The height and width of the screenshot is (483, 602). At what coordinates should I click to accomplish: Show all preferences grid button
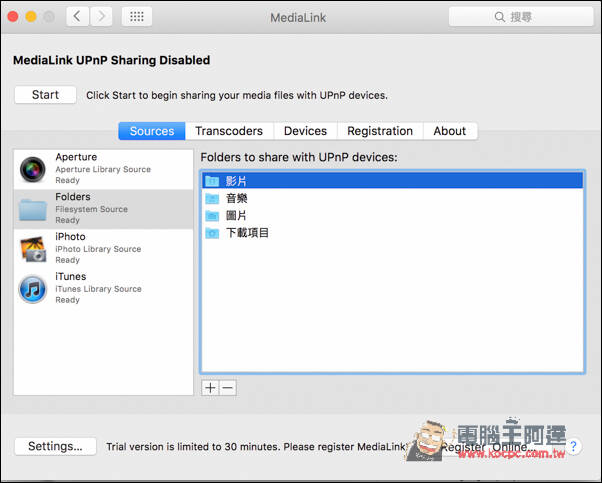tap(137, 17)
